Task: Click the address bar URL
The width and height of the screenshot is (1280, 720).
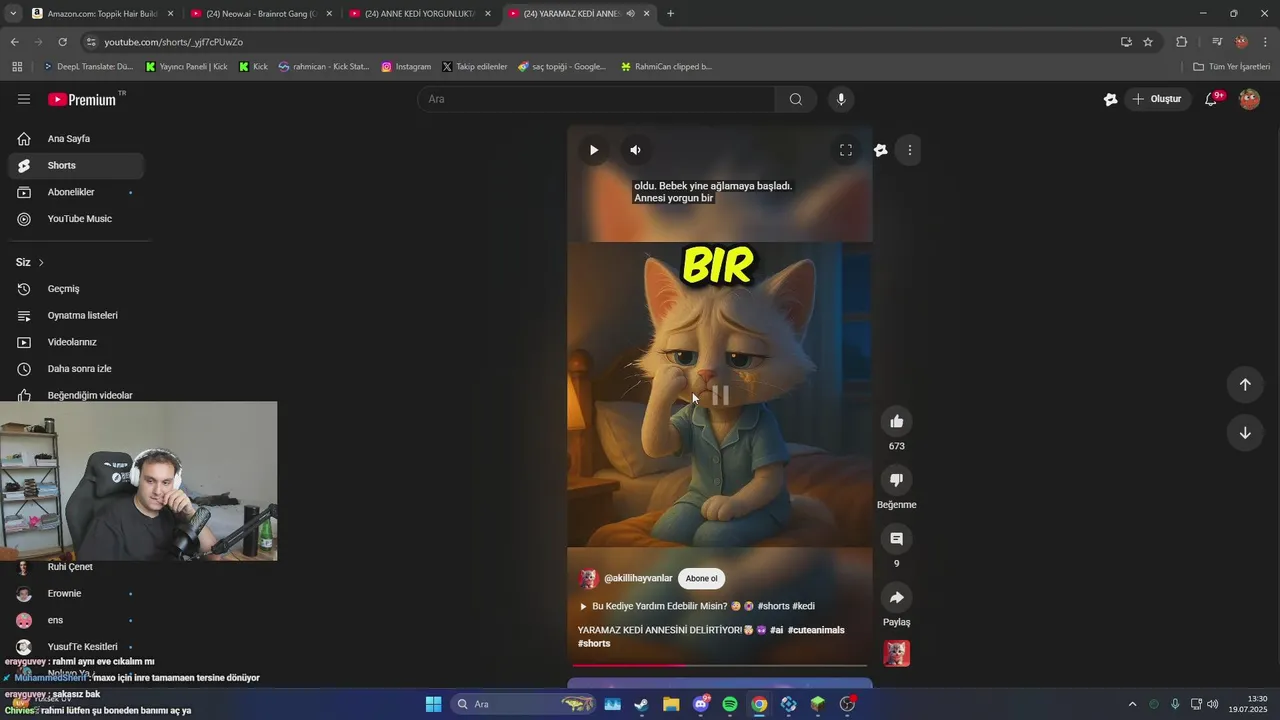Action: coord(174,42)
